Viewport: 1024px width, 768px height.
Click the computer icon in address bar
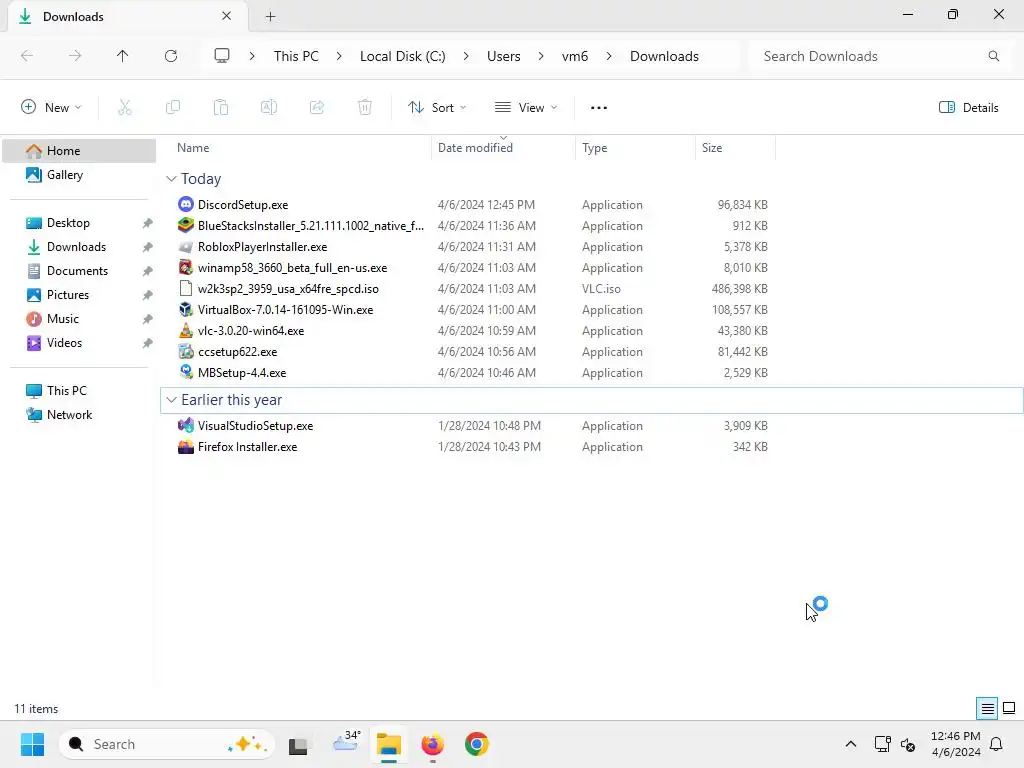[x=222, y=56]
